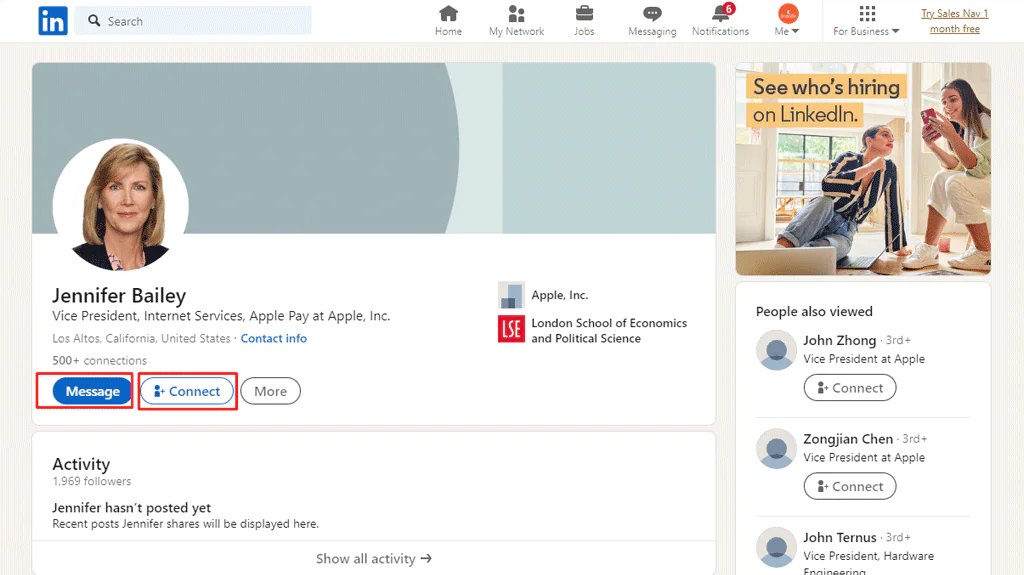Viewport: 1024px width, 575px height.
Task: Click the LSE school logo
Action: click(x=511, y=329)
